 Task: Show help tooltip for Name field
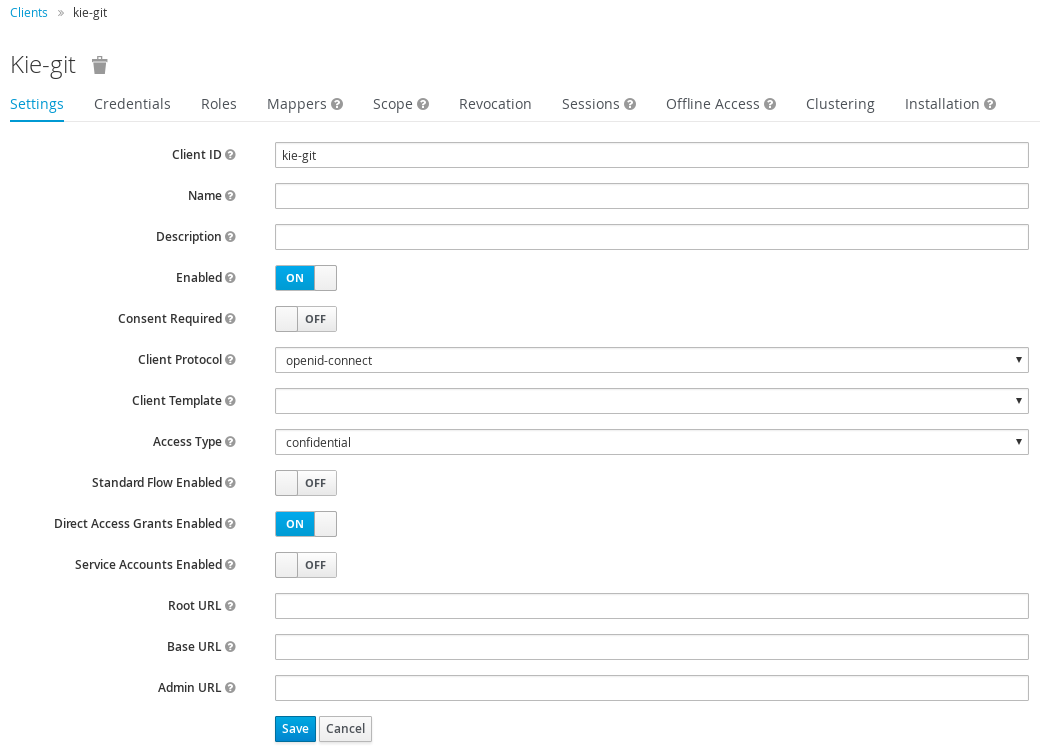pyautogui.click(x=230, y=196)
